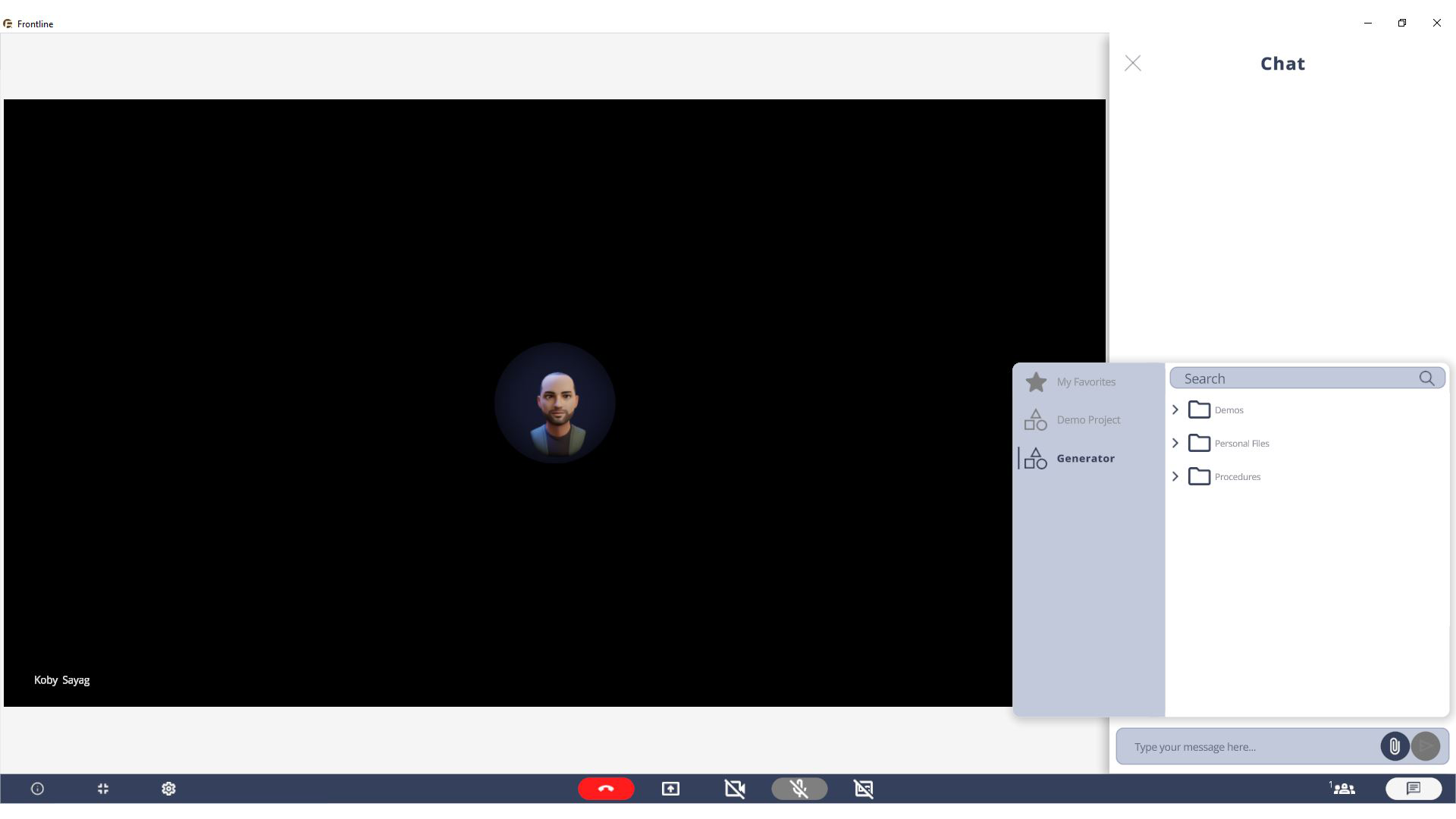
Task: Click the send message arrow button
Action: (x=1426, y=746)
